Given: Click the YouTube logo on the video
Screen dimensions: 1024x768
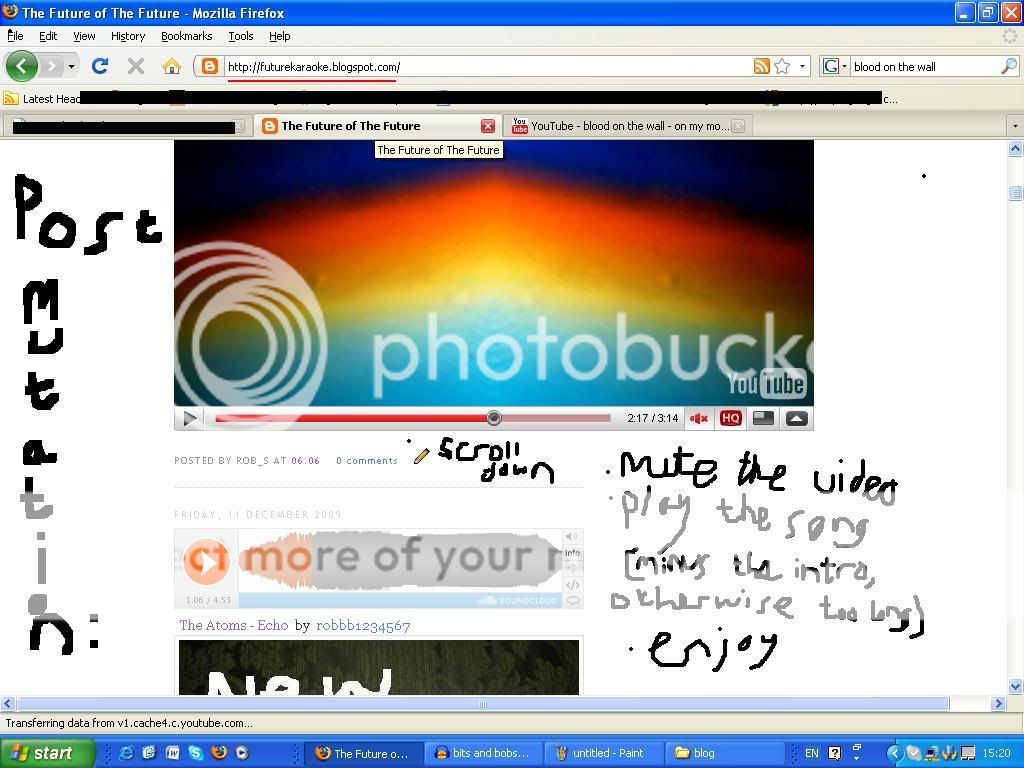Looking at the screenshot, I should tap(767, 384).
